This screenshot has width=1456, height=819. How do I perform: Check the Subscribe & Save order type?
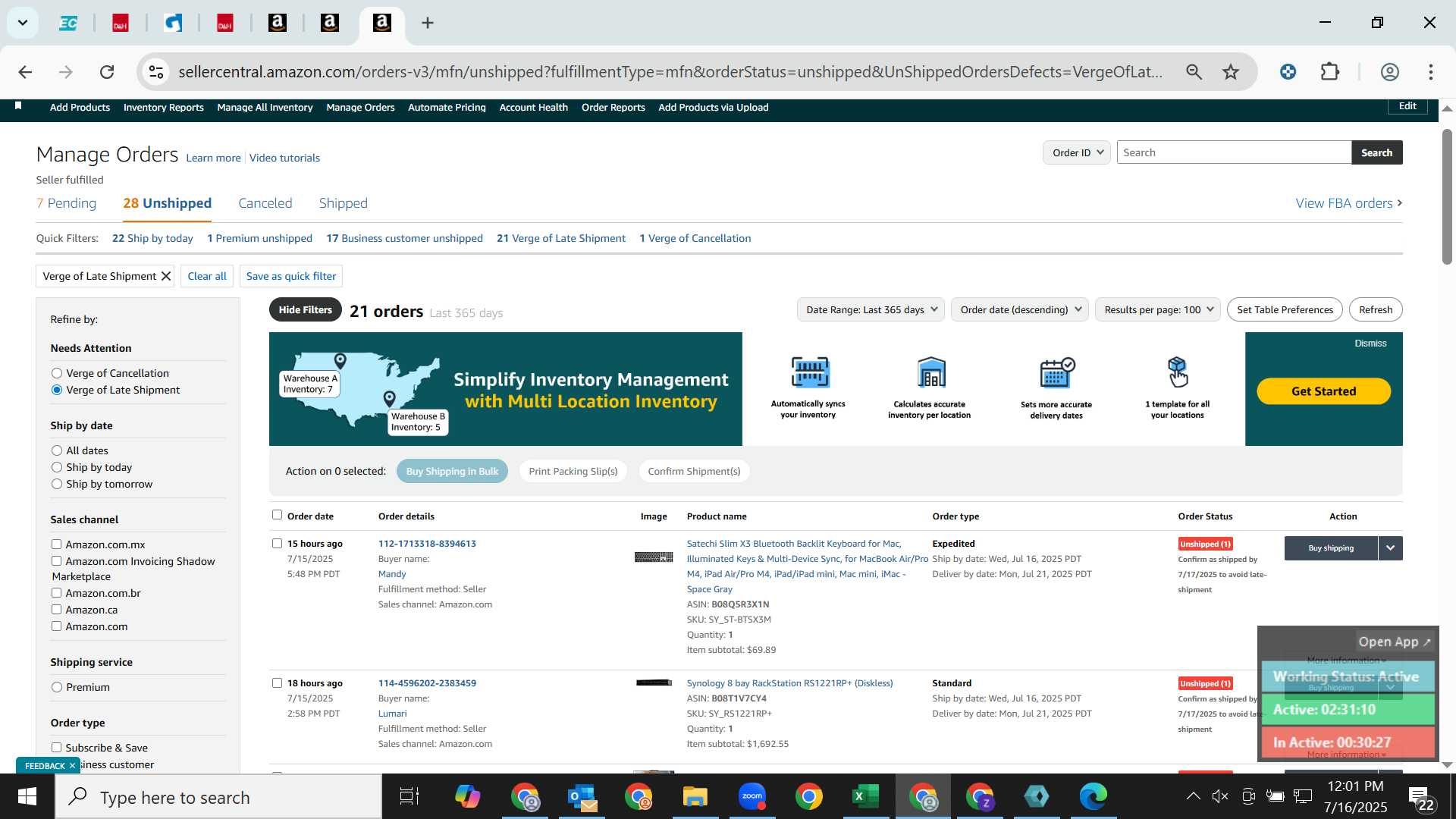click(56, 748)
